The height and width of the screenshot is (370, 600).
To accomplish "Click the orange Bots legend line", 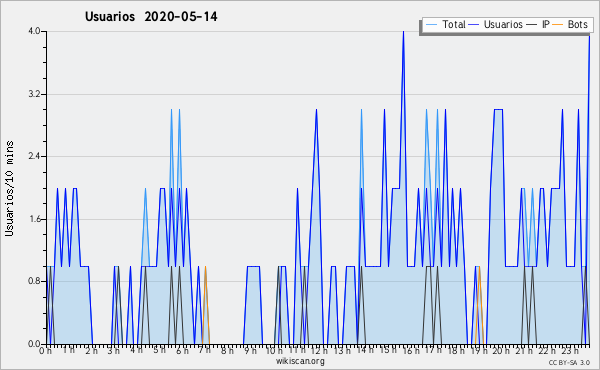I will (x=558, y=25).
